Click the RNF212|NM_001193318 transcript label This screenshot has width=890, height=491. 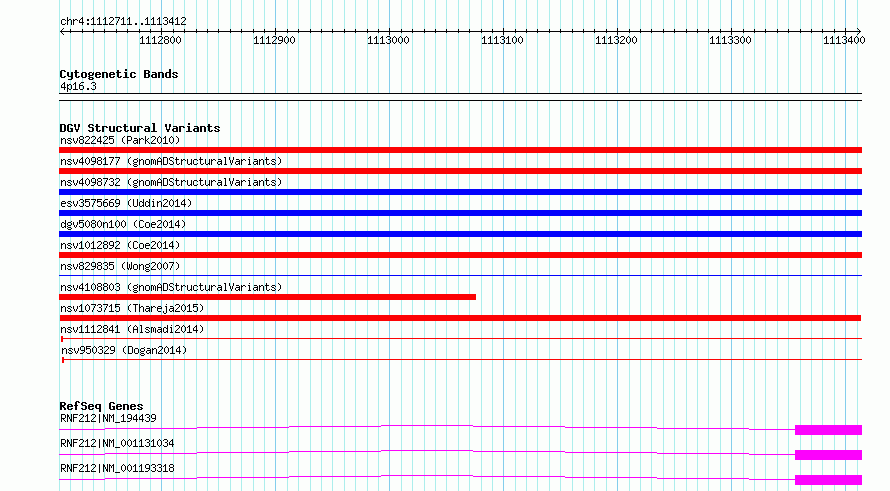(x=117, y=469)
